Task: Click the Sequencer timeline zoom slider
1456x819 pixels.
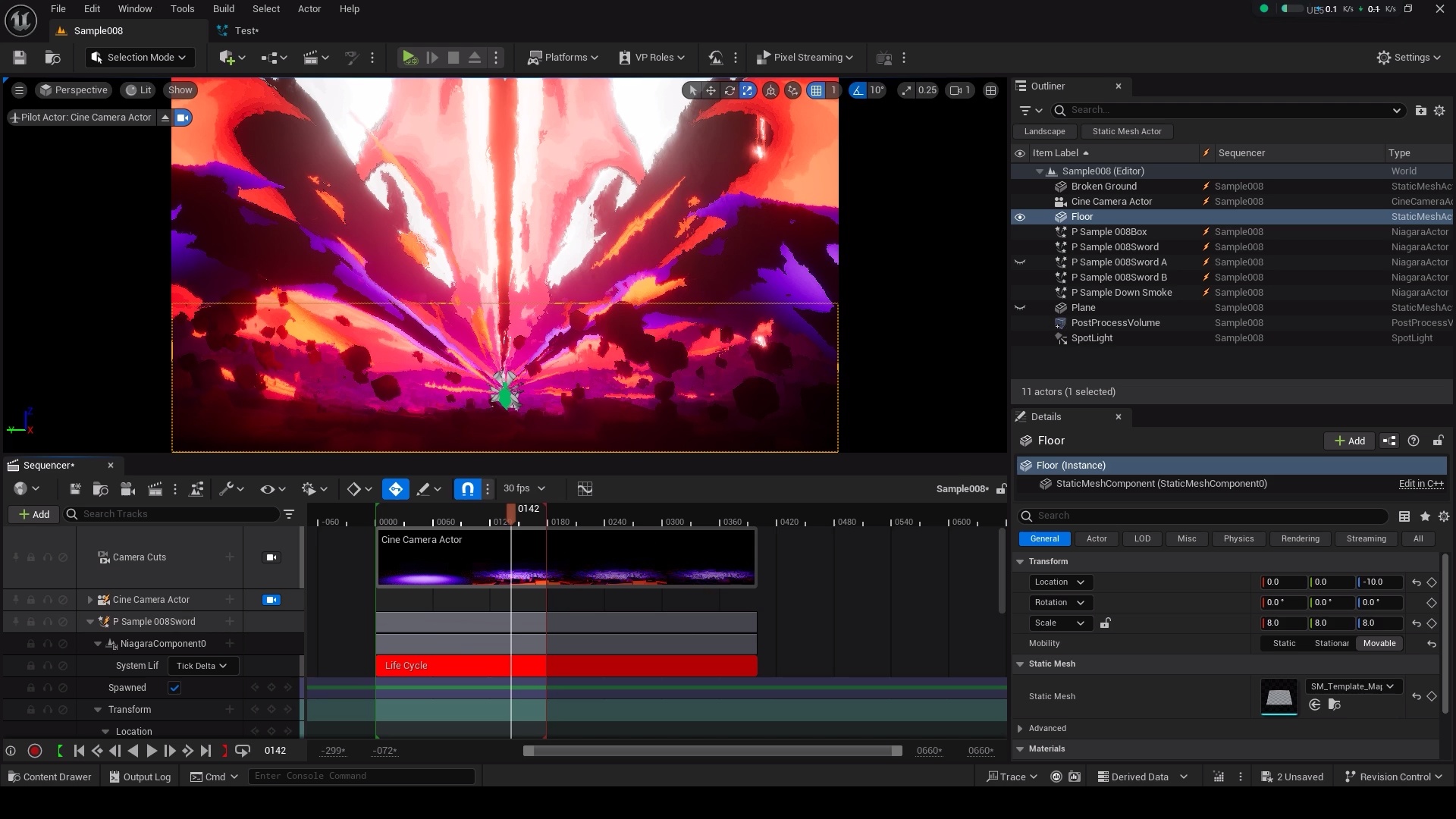Action: tap(711, 751)
